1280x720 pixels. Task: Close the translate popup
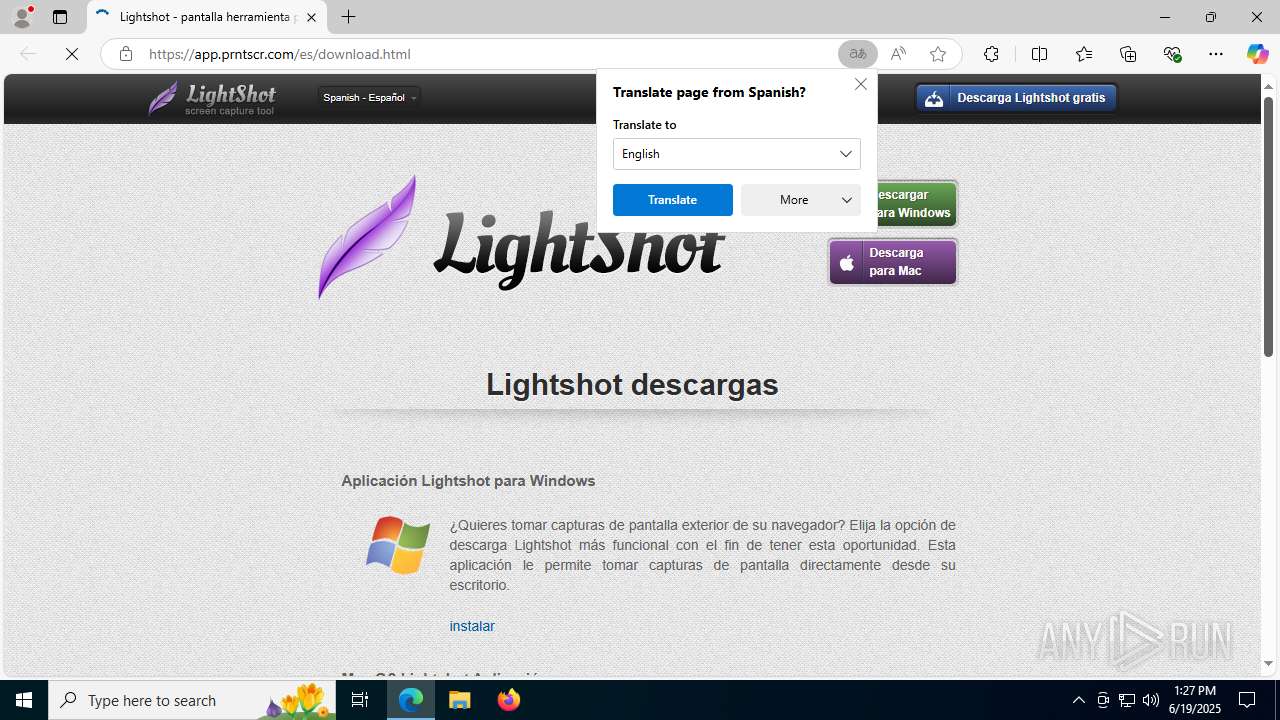tap(861, 84)
